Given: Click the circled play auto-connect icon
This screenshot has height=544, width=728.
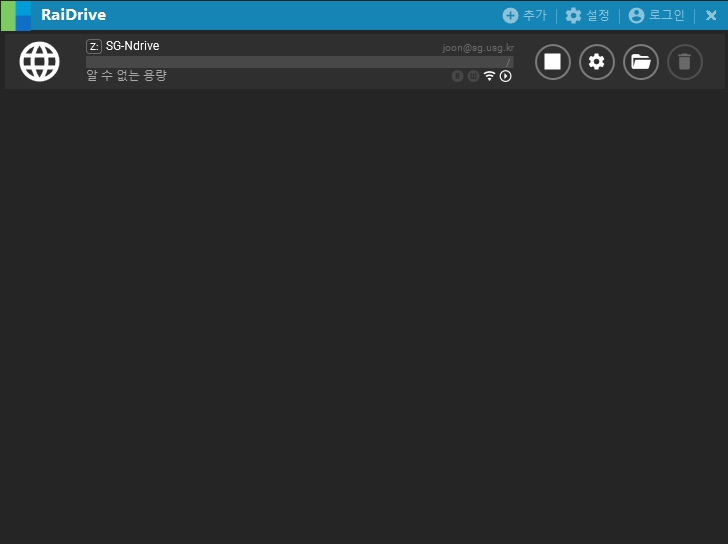Looking at the screenshot, I should click(x=506, y=76).
